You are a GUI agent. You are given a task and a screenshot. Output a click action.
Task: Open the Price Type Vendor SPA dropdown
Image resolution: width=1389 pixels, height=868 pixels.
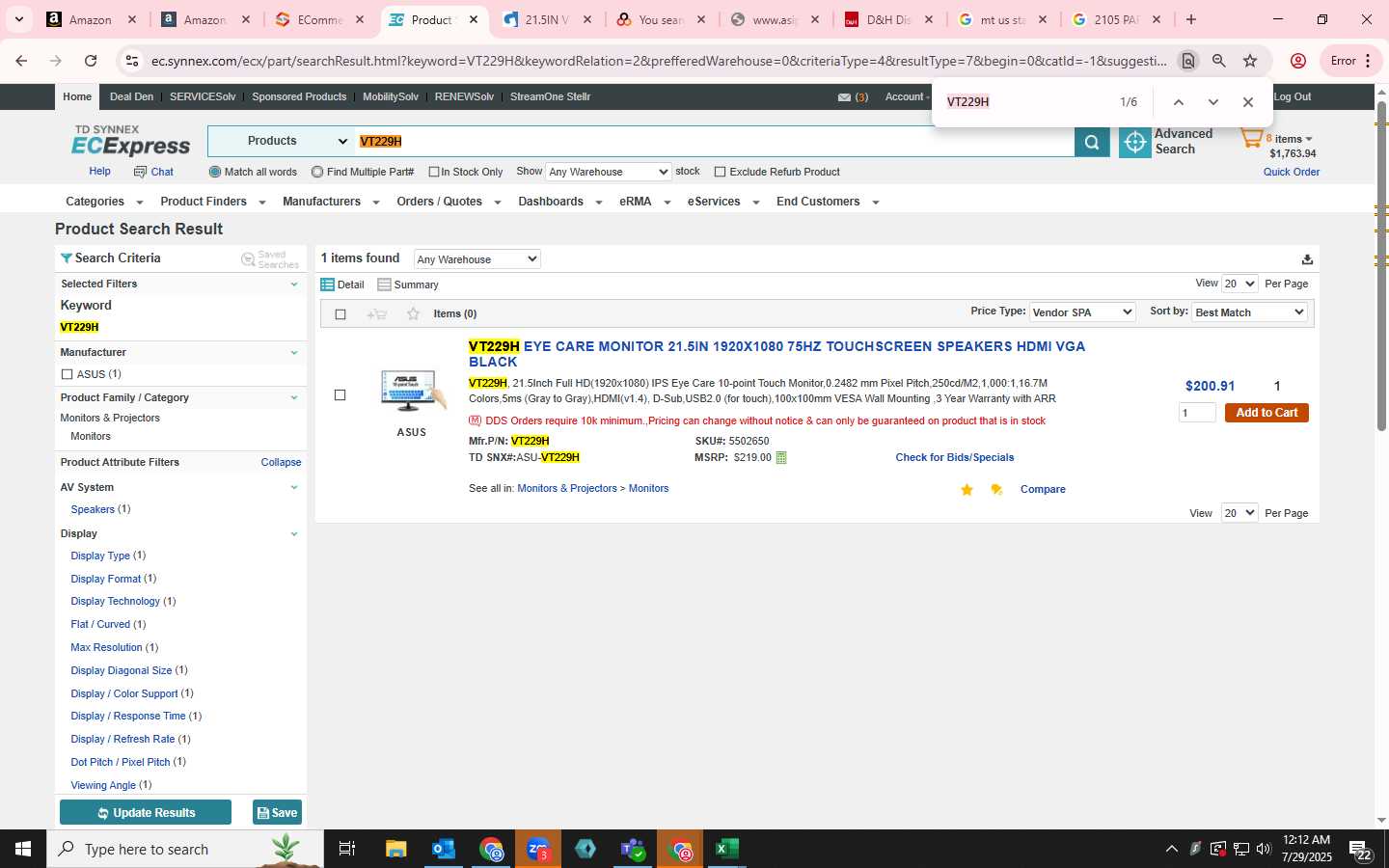coord(1082,312)
